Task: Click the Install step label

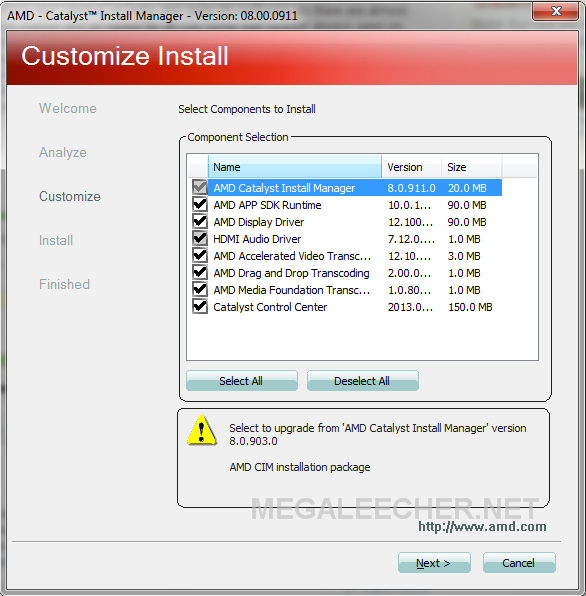Action: pos(56,241)
